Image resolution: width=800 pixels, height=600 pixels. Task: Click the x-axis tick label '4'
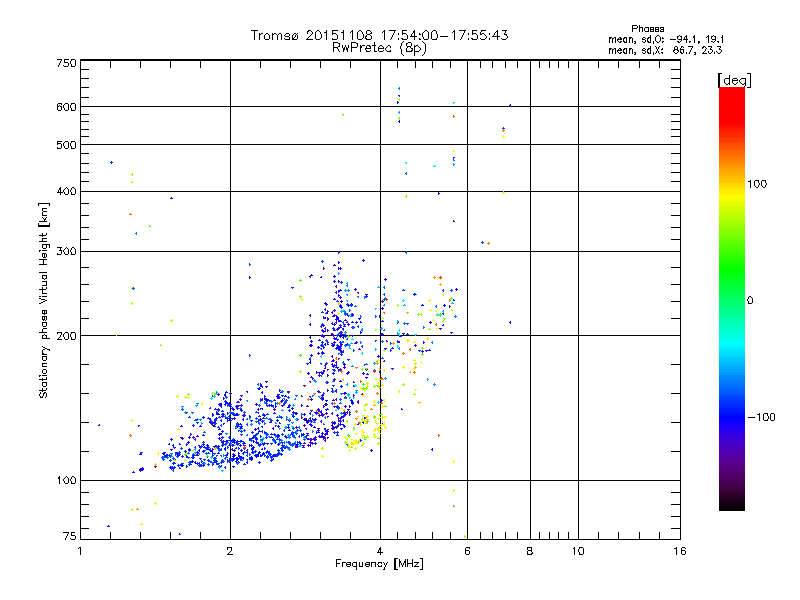380,551
